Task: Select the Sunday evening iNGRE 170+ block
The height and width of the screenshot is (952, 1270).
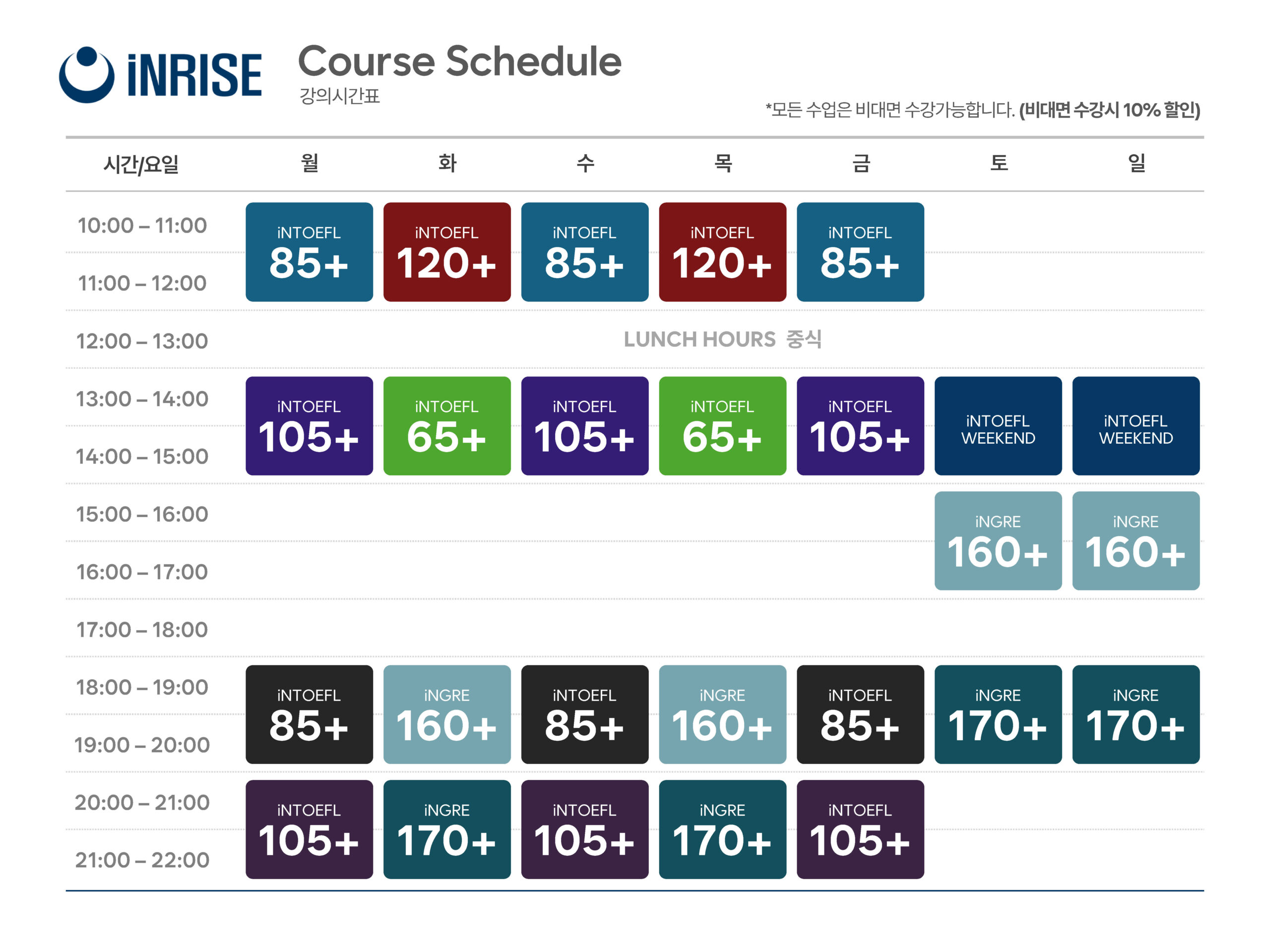Action: 1136,714
